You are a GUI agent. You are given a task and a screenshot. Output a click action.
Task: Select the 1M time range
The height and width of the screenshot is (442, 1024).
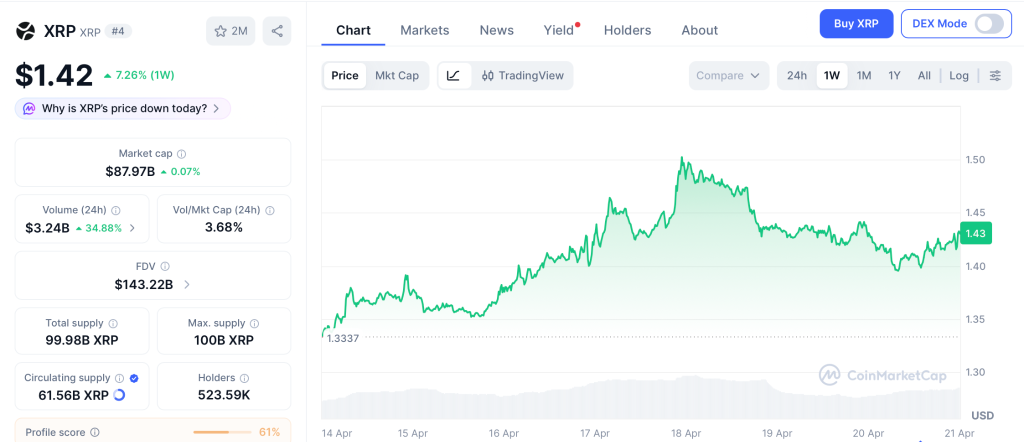[x=864, y=75]
